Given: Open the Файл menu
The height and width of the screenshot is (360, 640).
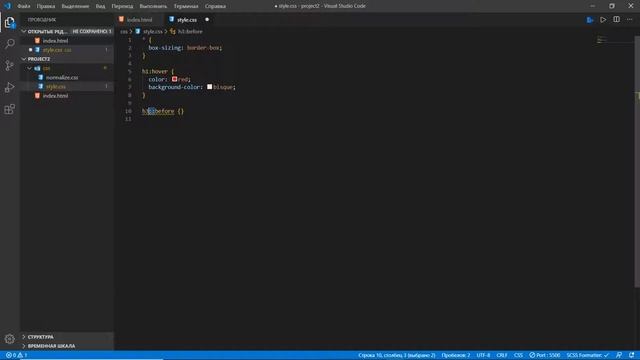Looking at the screenshot, I should (x=24, y=6).
